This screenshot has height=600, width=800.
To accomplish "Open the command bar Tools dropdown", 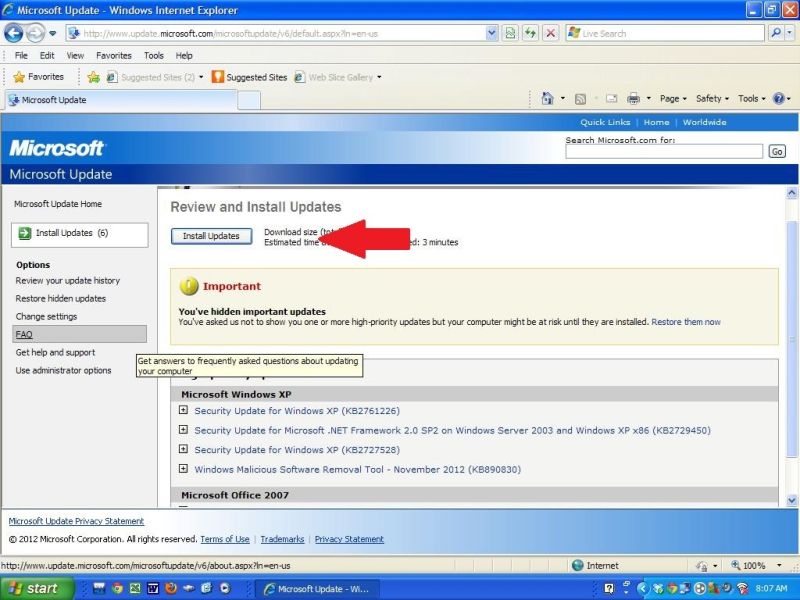I will pyautogui.click(x=752, y=99).
